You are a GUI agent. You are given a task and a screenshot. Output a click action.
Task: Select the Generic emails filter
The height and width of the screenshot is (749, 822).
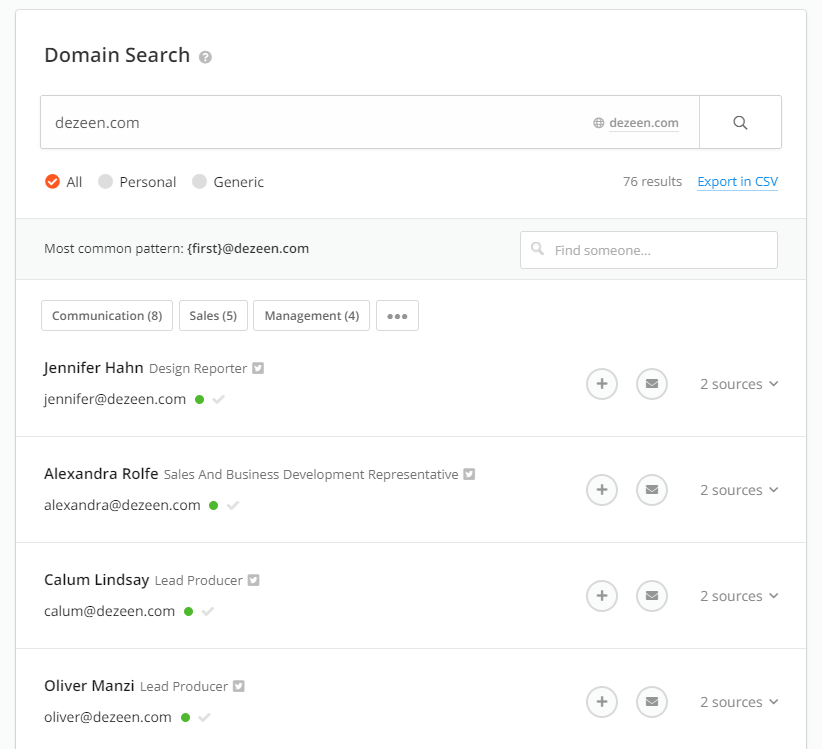click(x=228, y=182)
